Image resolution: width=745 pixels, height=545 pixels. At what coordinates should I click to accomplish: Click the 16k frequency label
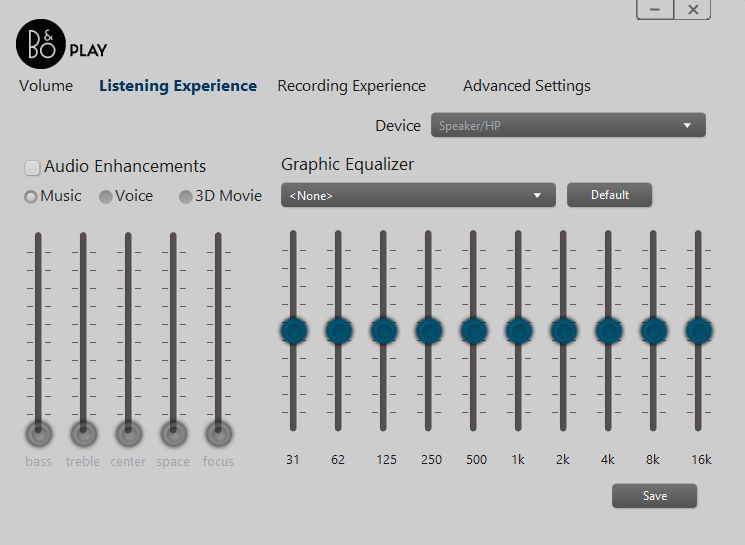pos(701,460)
